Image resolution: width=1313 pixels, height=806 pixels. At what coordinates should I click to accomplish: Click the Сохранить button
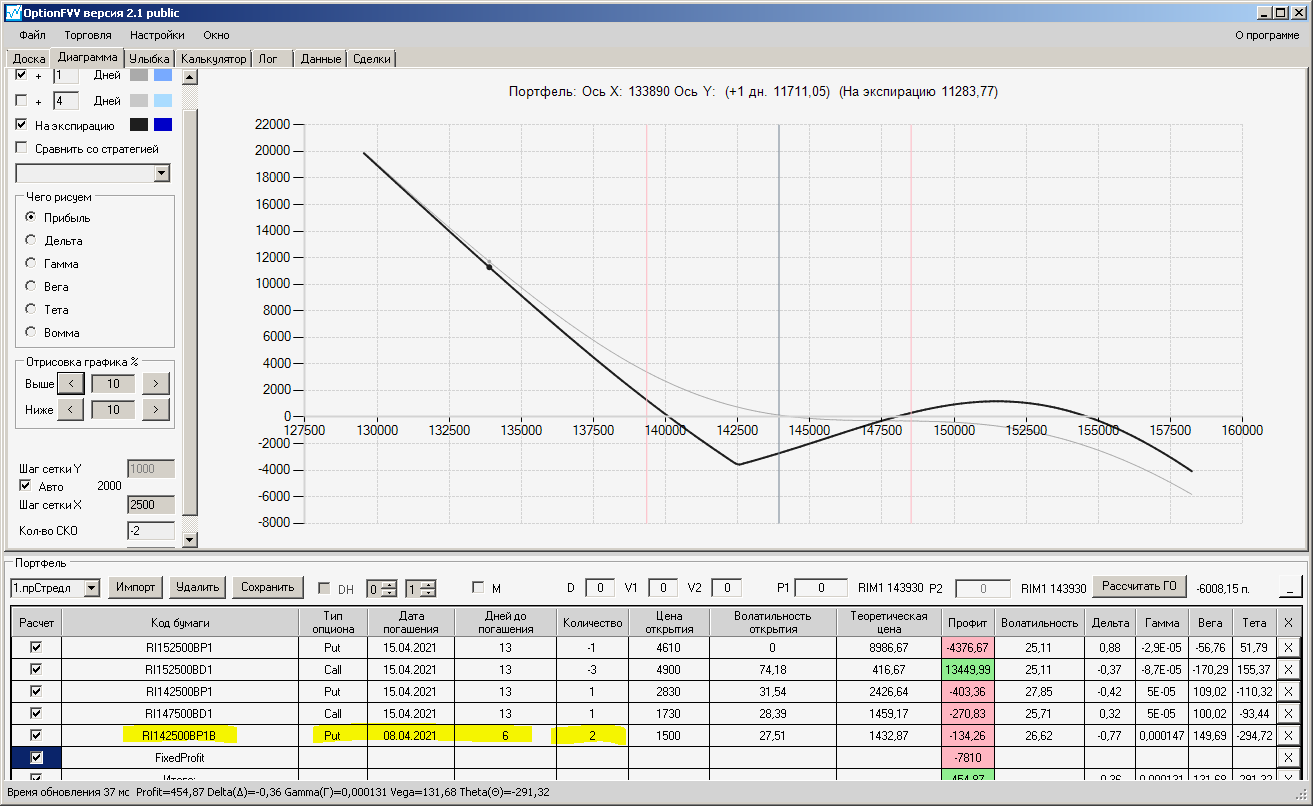tap(267, 587)
